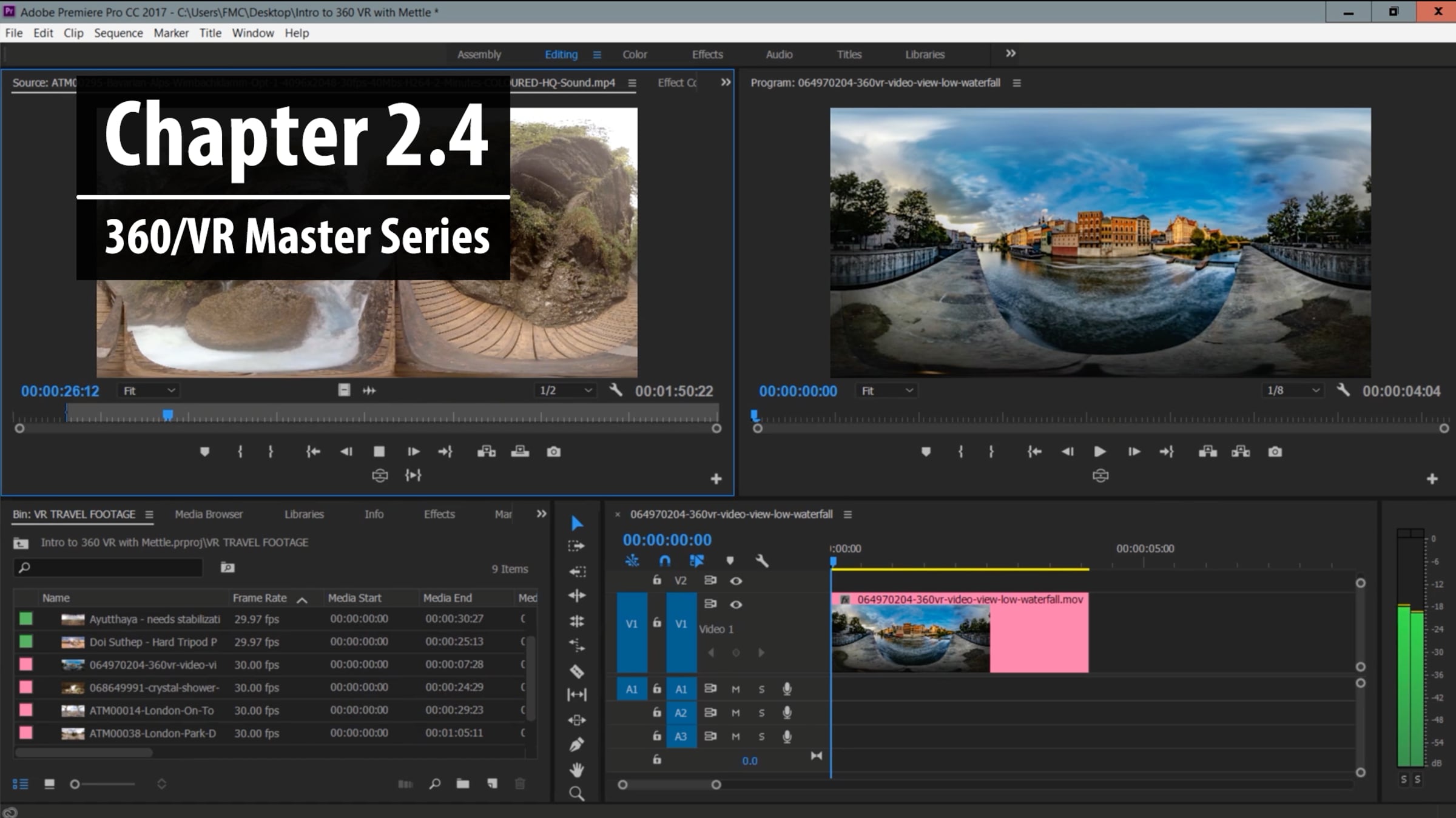This screenshot has height=818, width=1456.
Task: Mute audio track A1
Action: (x=735, y=689)
